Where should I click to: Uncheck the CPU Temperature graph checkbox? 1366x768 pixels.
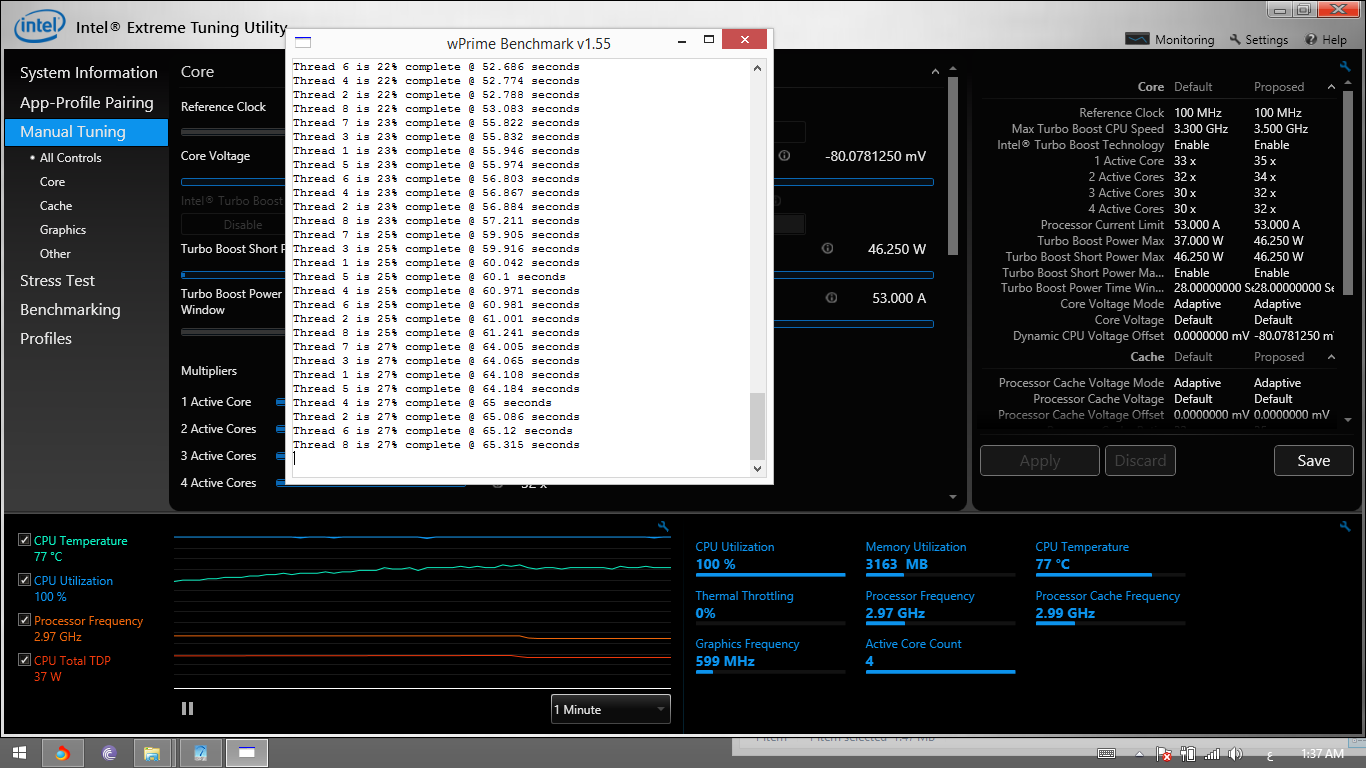(24, 540)
